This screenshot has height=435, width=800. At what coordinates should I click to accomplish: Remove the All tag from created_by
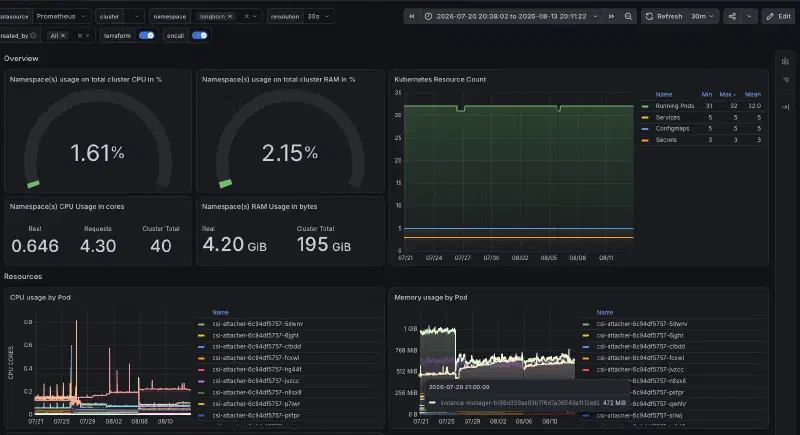pyautogui.click(x=63, y=36)
